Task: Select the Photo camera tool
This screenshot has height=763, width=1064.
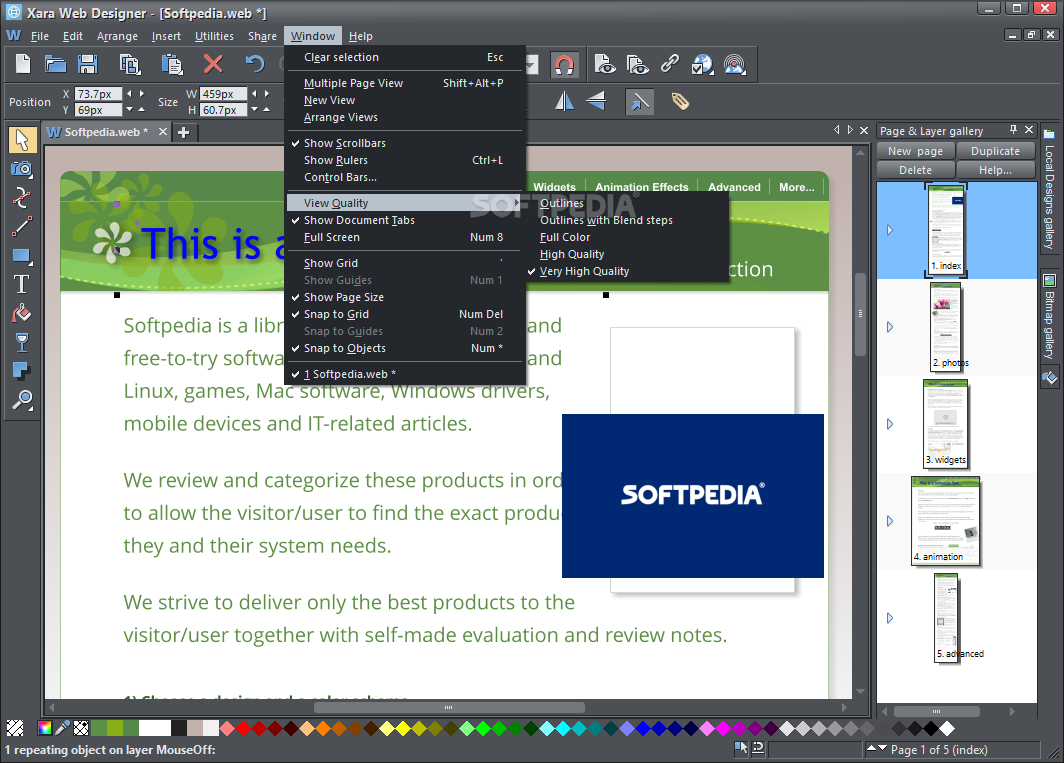Action: 22,169
